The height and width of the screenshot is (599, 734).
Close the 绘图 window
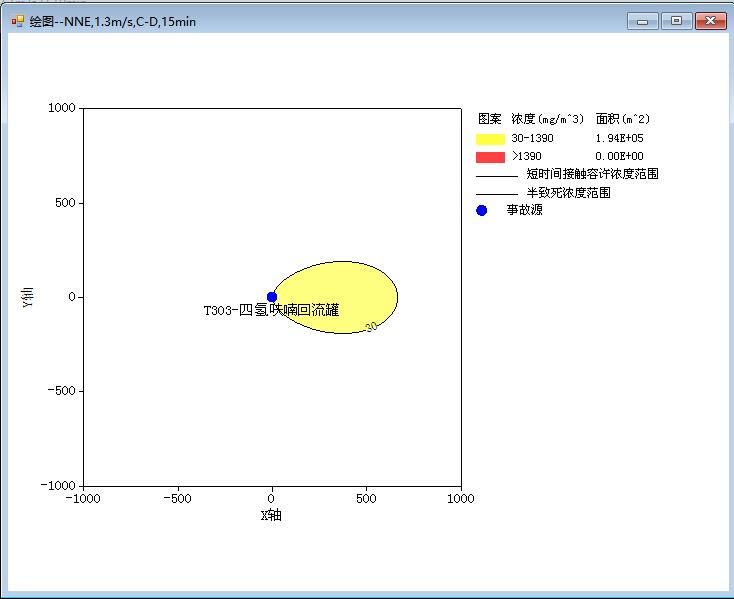(711, 21)
